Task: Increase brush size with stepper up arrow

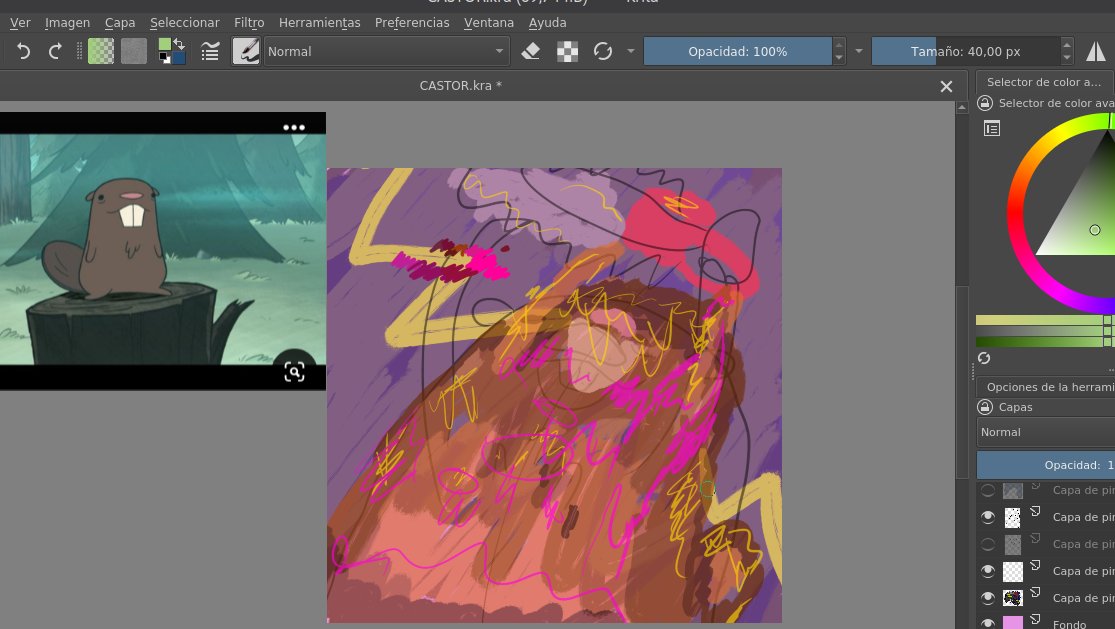Action: click(1067, 45)
